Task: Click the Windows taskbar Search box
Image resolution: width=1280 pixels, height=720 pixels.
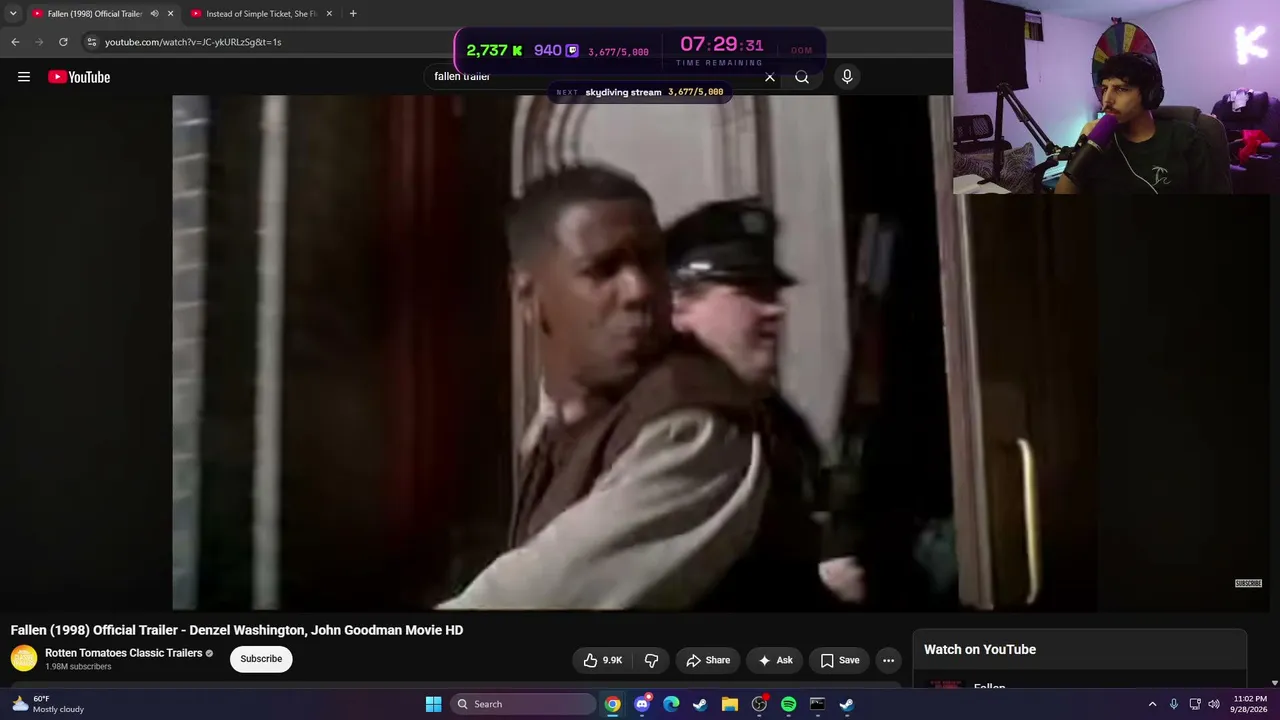Action: 523,704
